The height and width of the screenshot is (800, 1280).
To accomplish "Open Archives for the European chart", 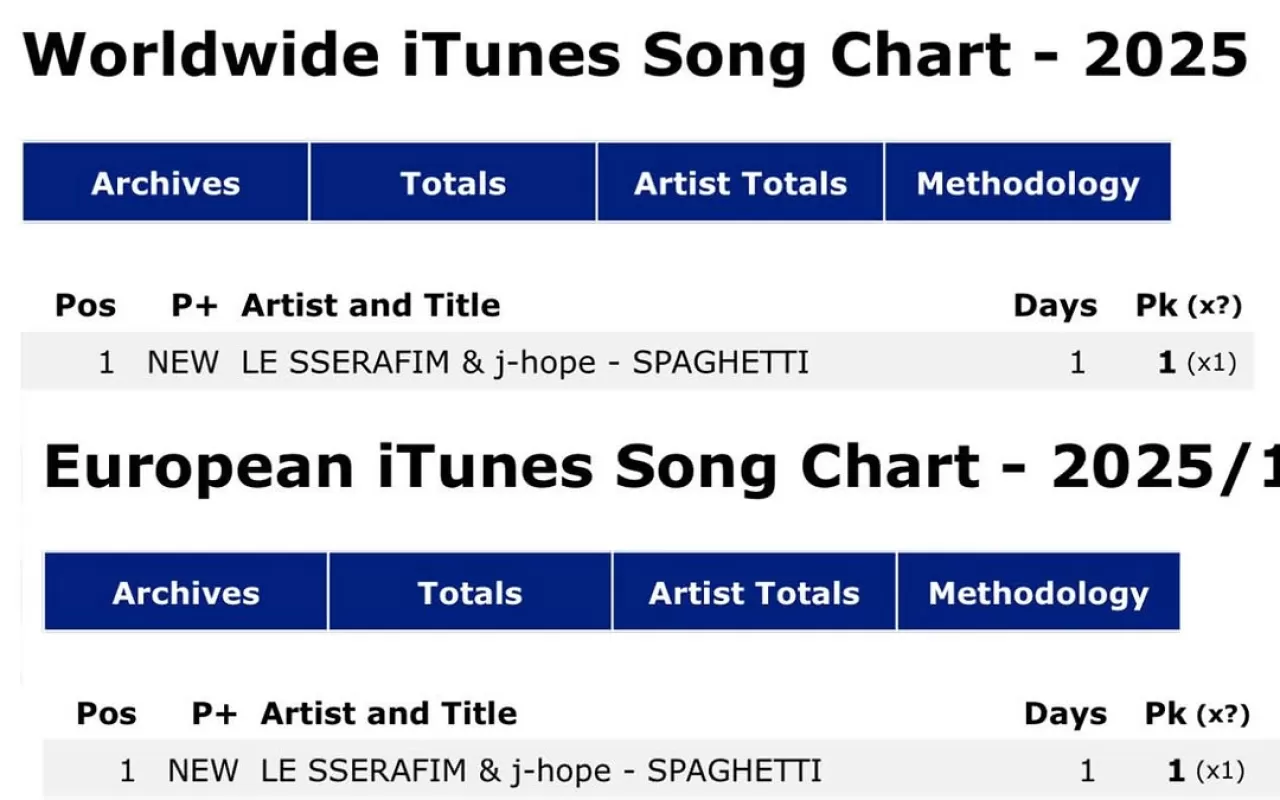I will click(x=186, y=592).
